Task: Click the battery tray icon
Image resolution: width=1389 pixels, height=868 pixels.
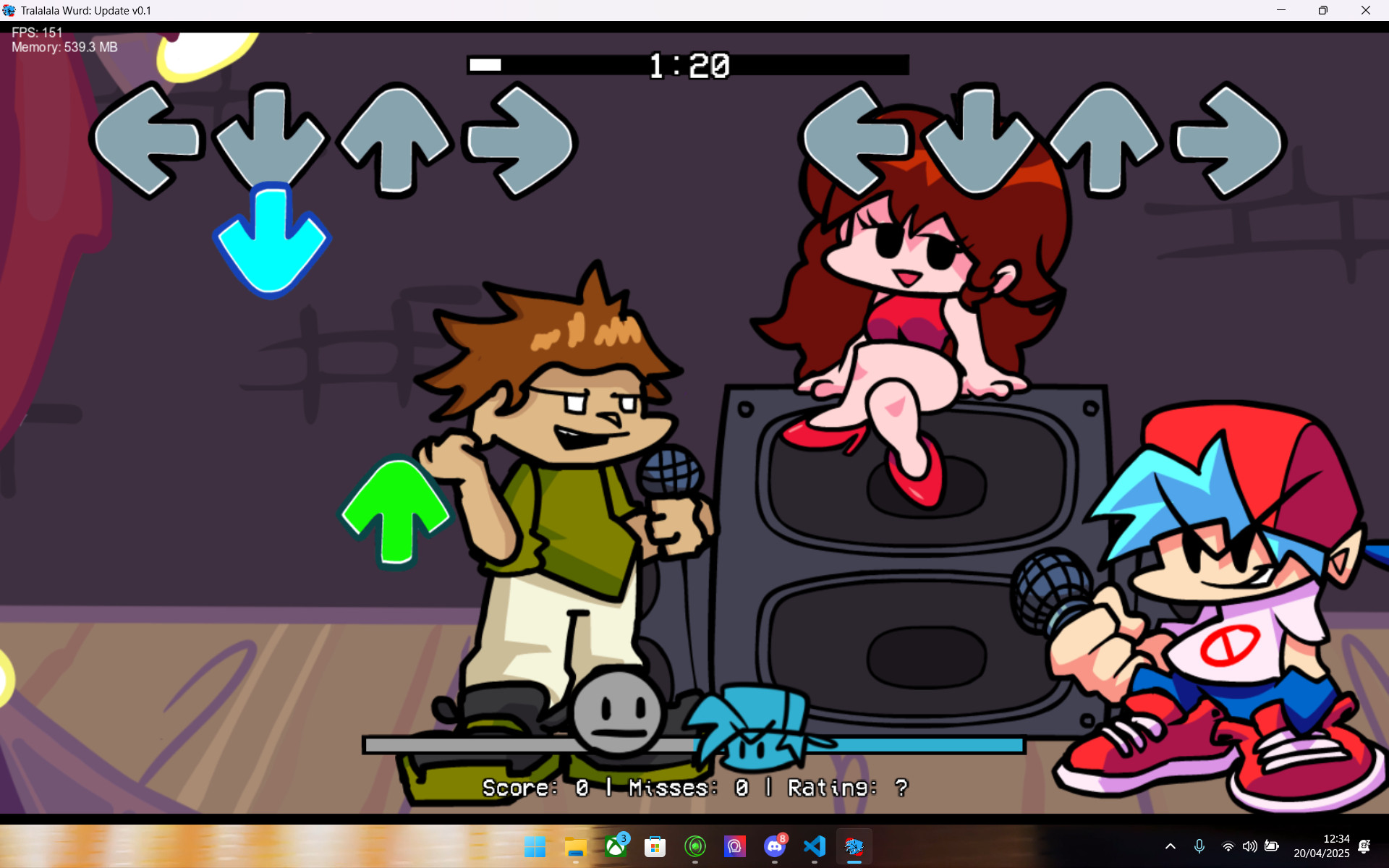Action: point(1272,846)
